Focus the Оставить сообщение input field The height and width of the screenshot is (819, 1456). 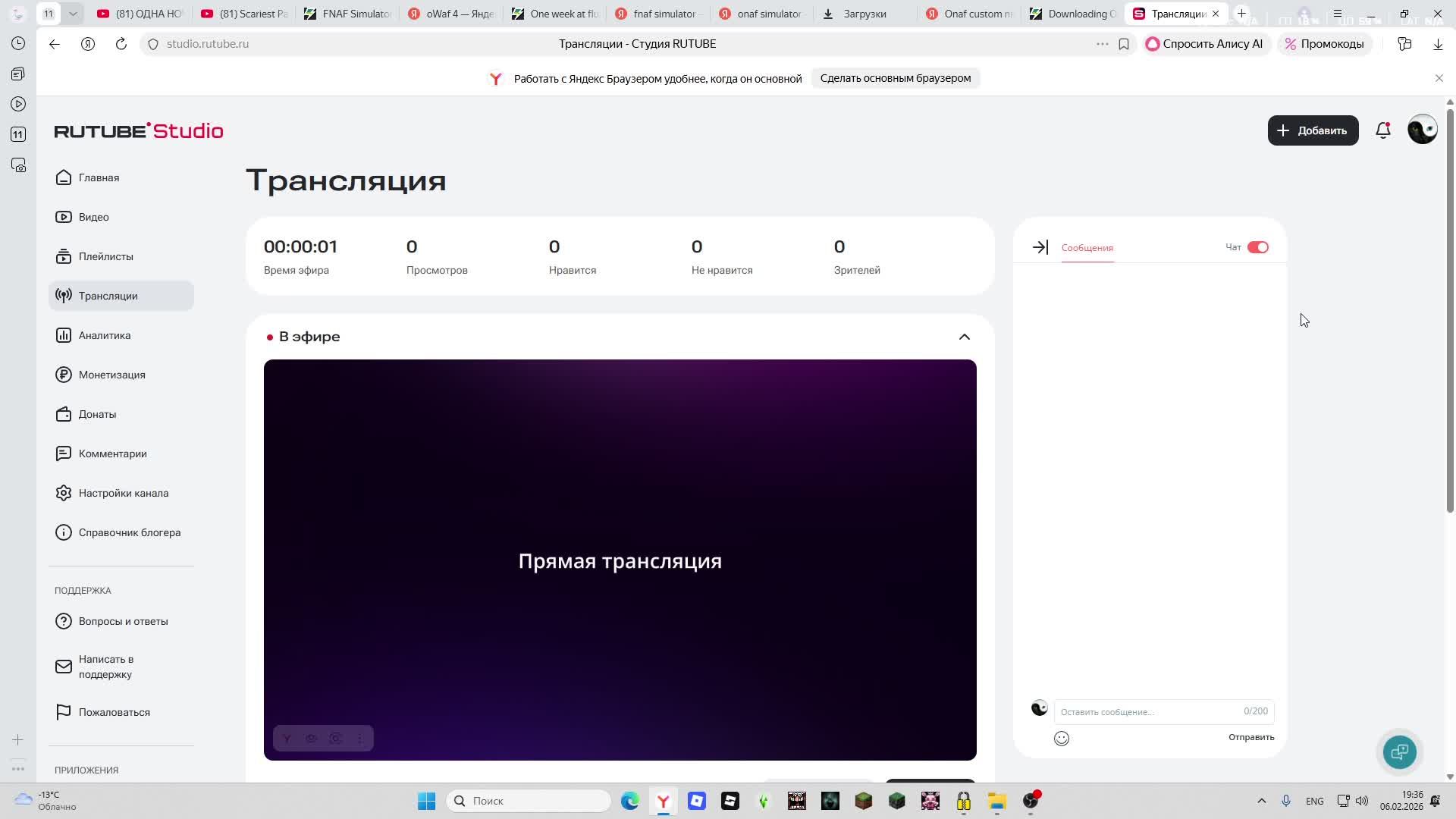1147,711
